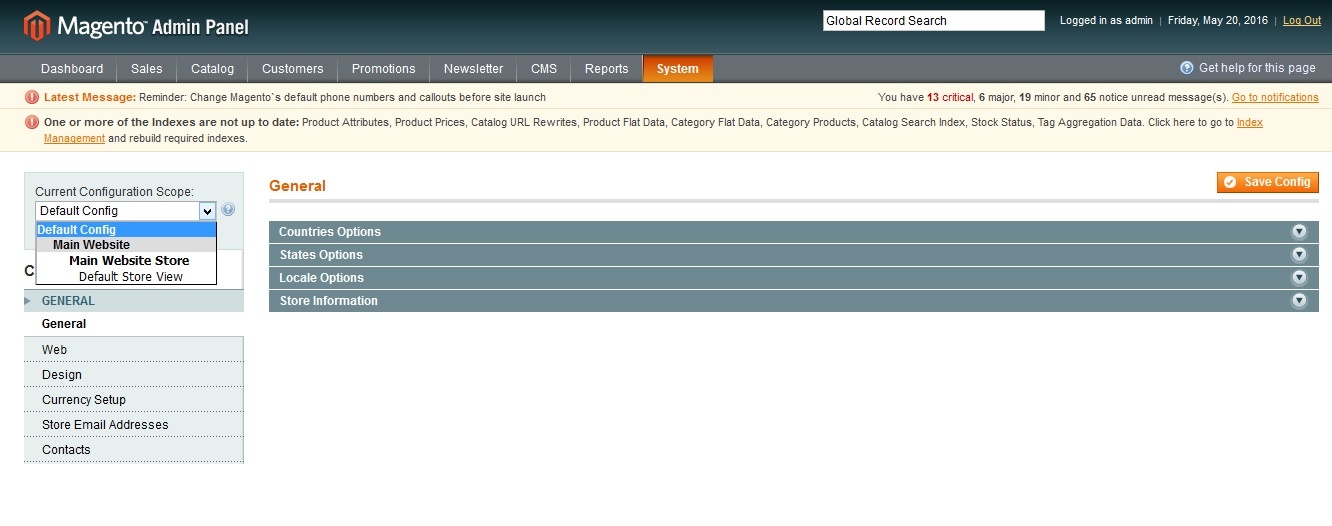Open the Dashboard menu
This screenshot has width=1332, height=526.
[72, 69]
